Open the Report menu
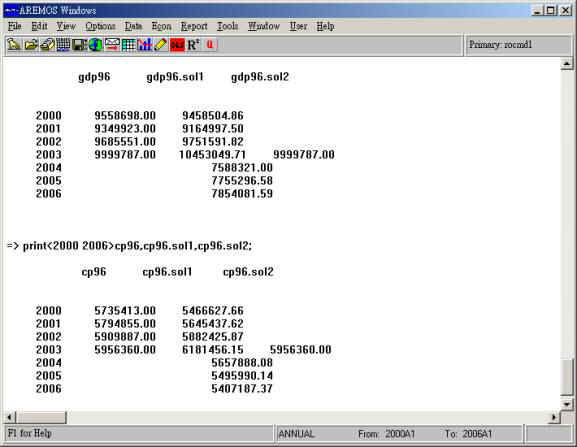Viewport: 577px width, 447px height. pos(194,26)
